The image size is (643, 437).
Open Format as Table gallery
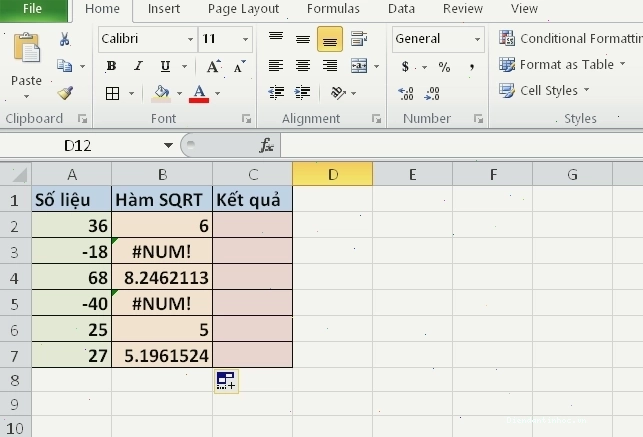pyautogui.click(x=562, y=64)
